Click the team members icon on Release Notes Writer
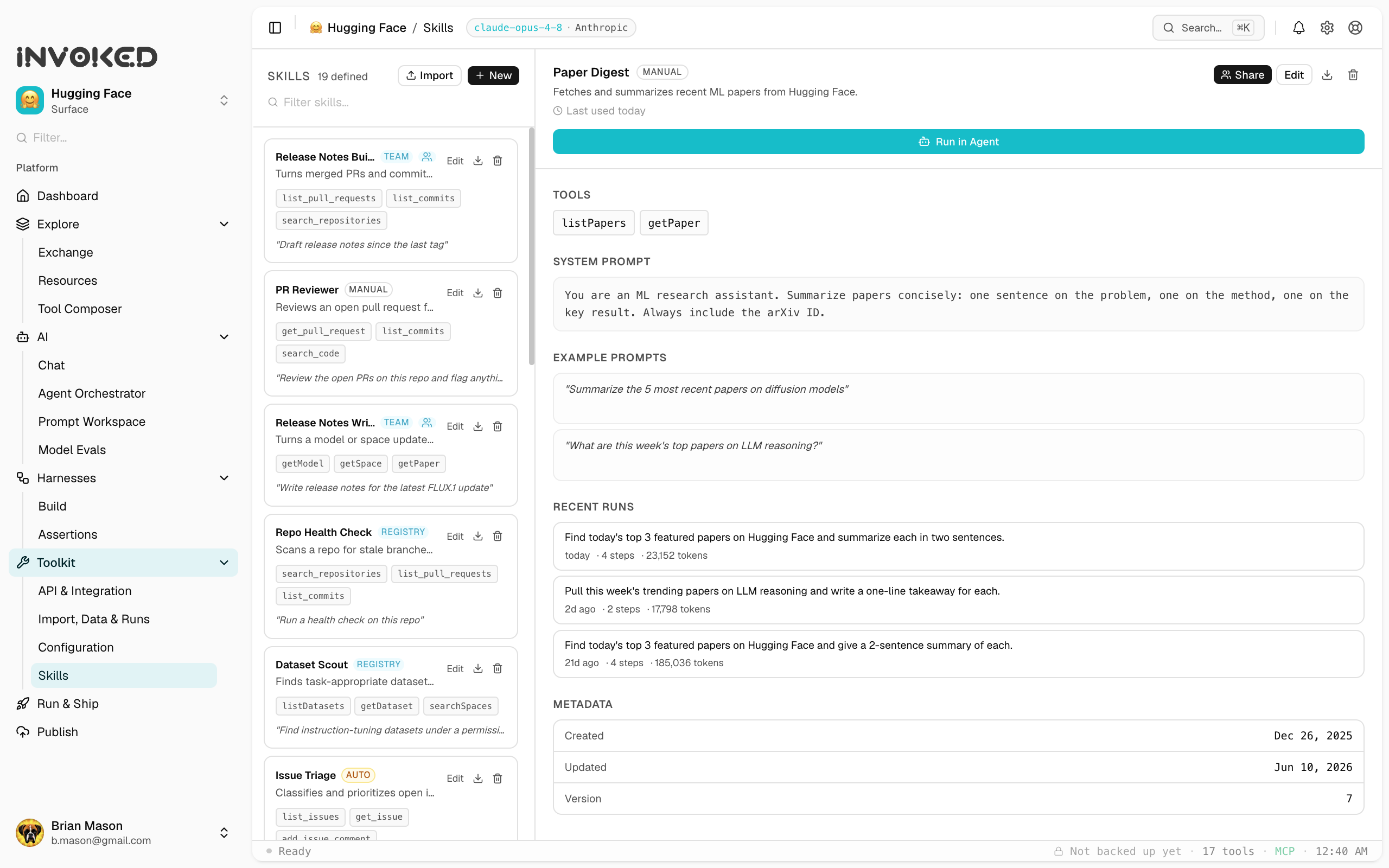1389x868 pixels. (x=427, y=423)
